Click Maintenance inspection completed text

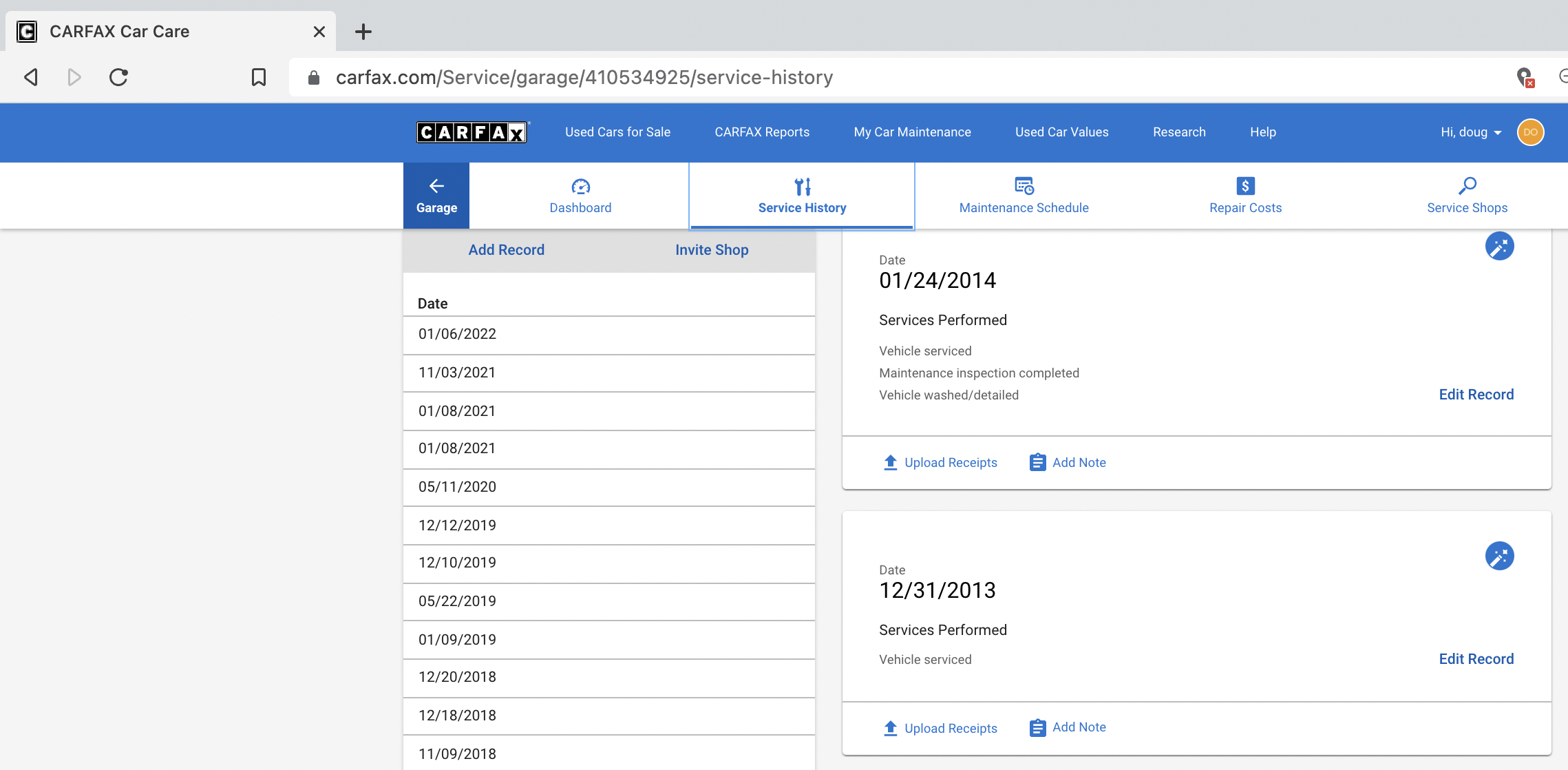tap(979, 373)
